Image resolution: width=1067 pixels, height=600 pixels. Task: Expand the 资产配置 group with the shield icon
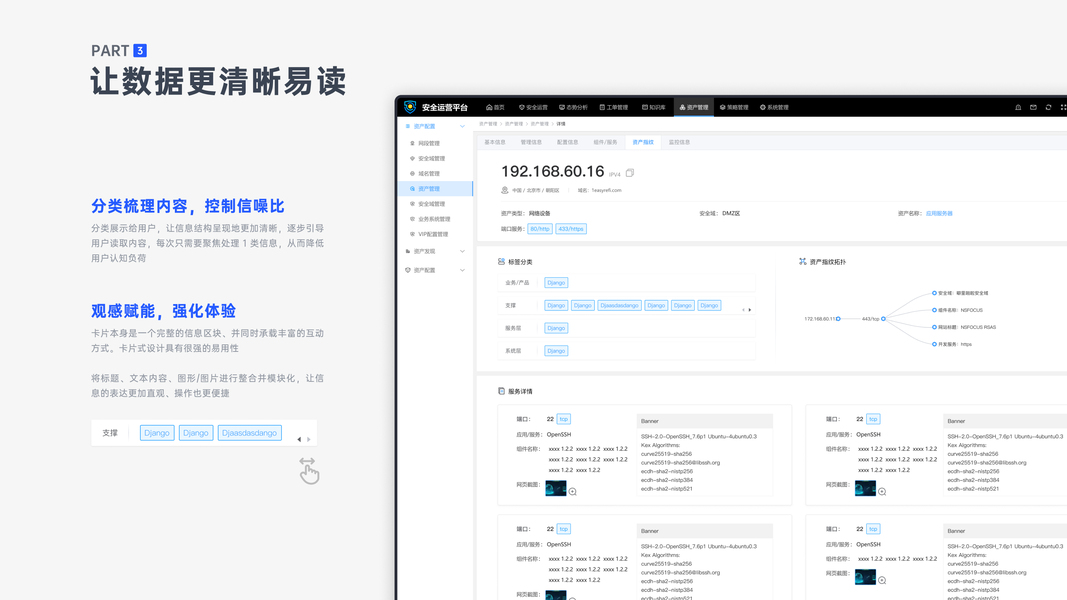pos(436,270)
